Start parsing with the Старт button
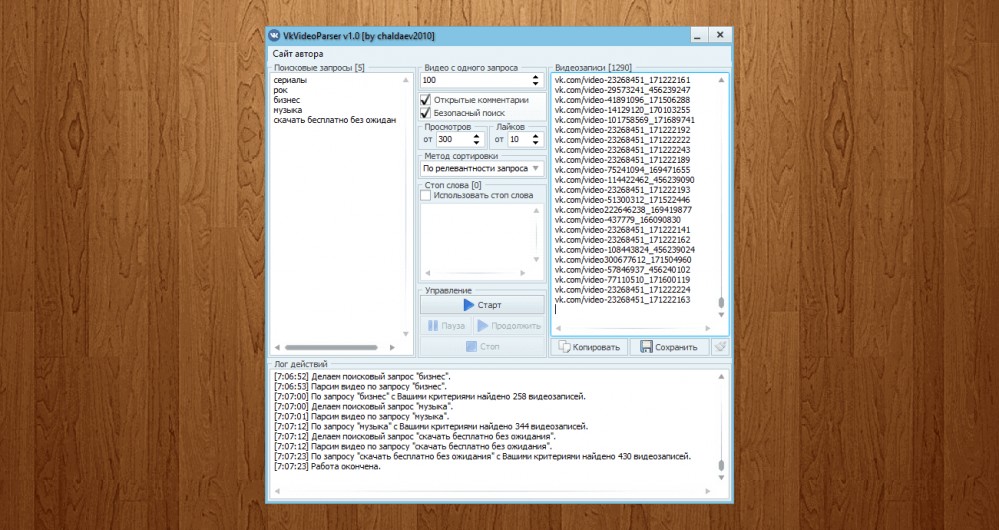This screenshot has height=530, width=999. [482, 304]
